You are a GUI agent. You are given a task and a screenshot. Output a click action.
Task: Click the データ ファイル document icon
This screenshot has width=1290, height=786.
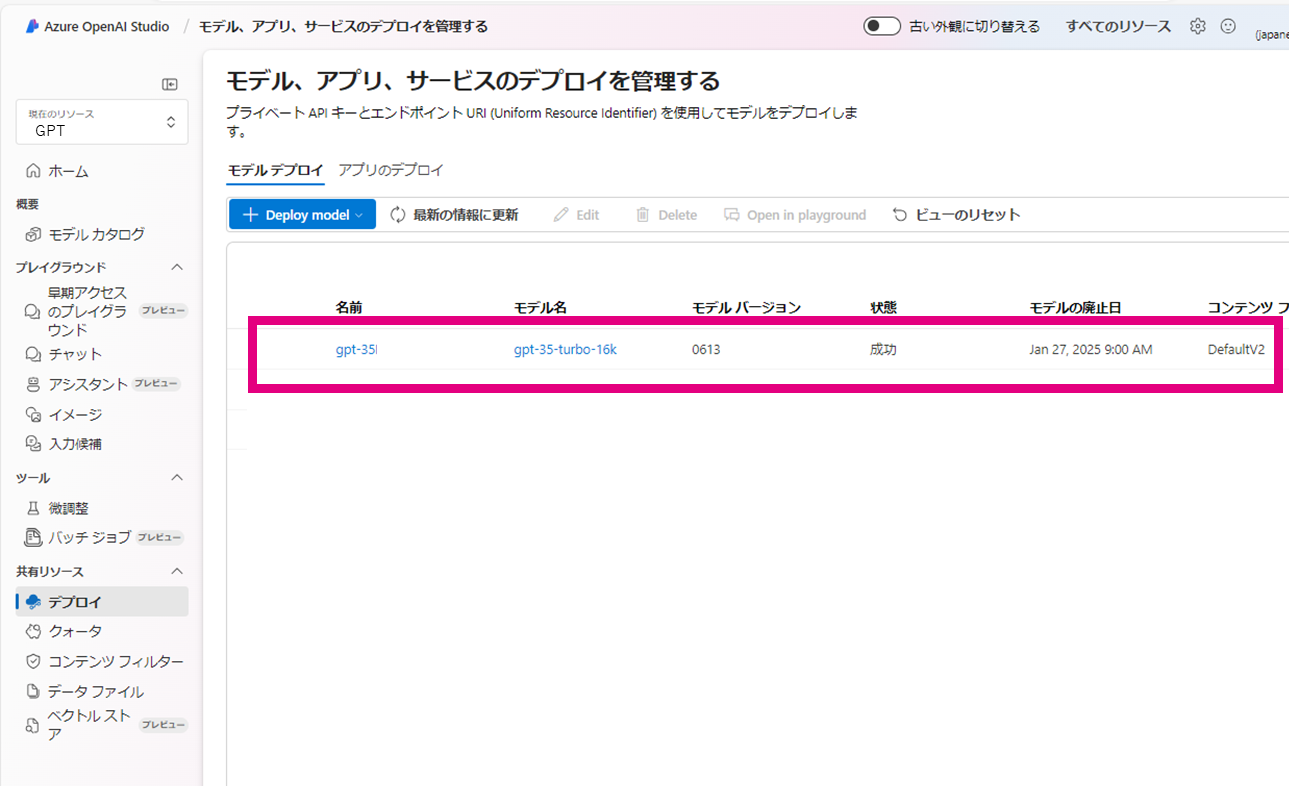[33, 691]
